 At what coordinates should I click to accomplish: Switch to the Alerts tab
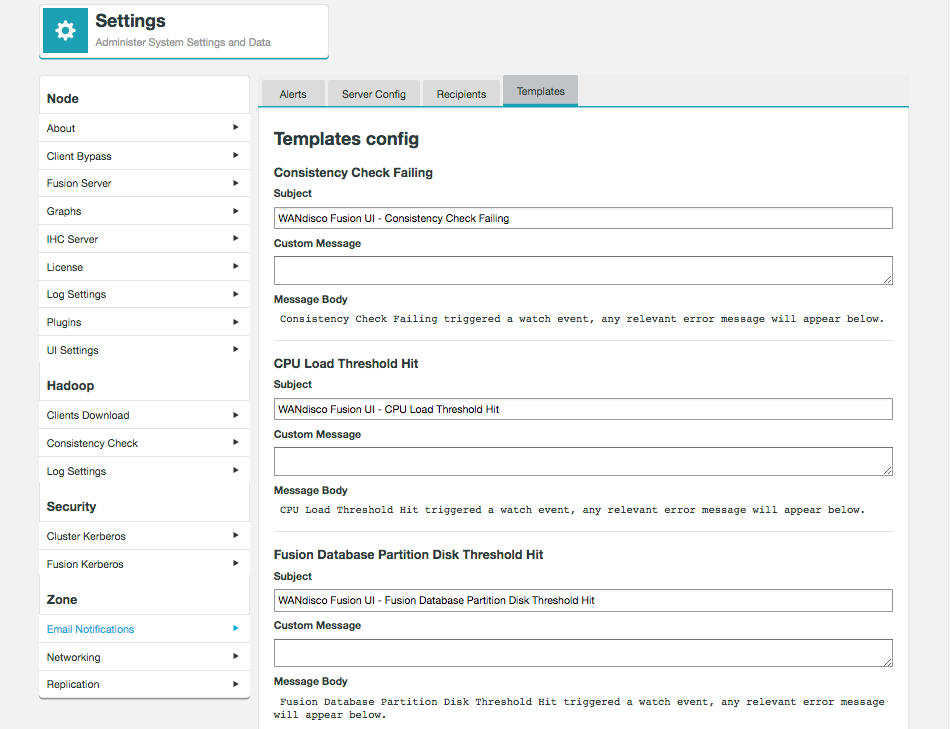(x=293, y=94)
